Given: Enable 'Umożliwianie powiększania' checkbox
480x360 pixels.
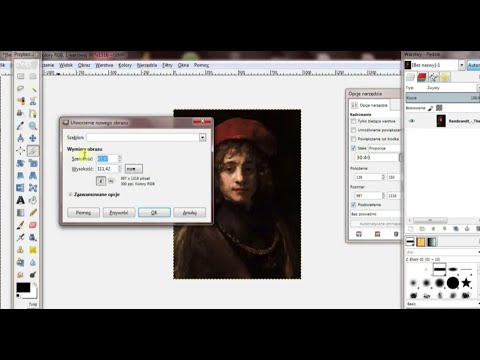Looking at the screenshot, I should [353, 130].
